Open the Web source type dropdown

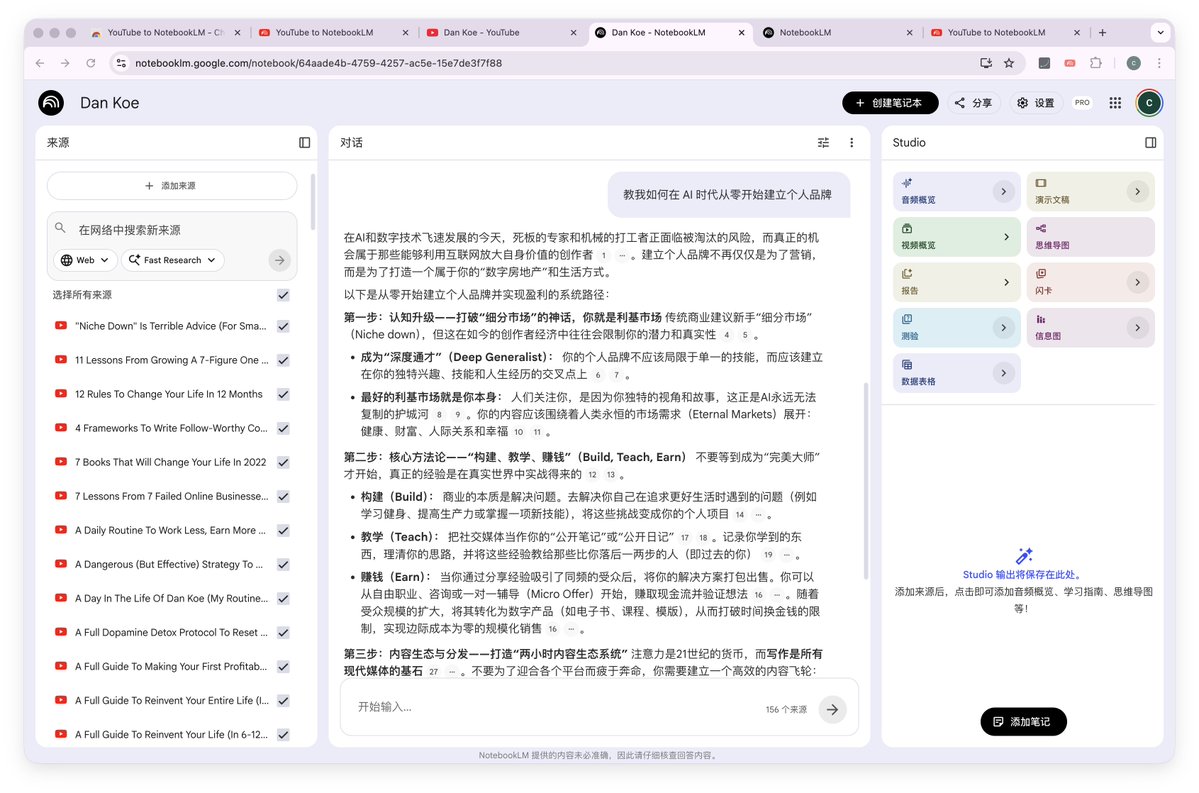pos(85,260)
